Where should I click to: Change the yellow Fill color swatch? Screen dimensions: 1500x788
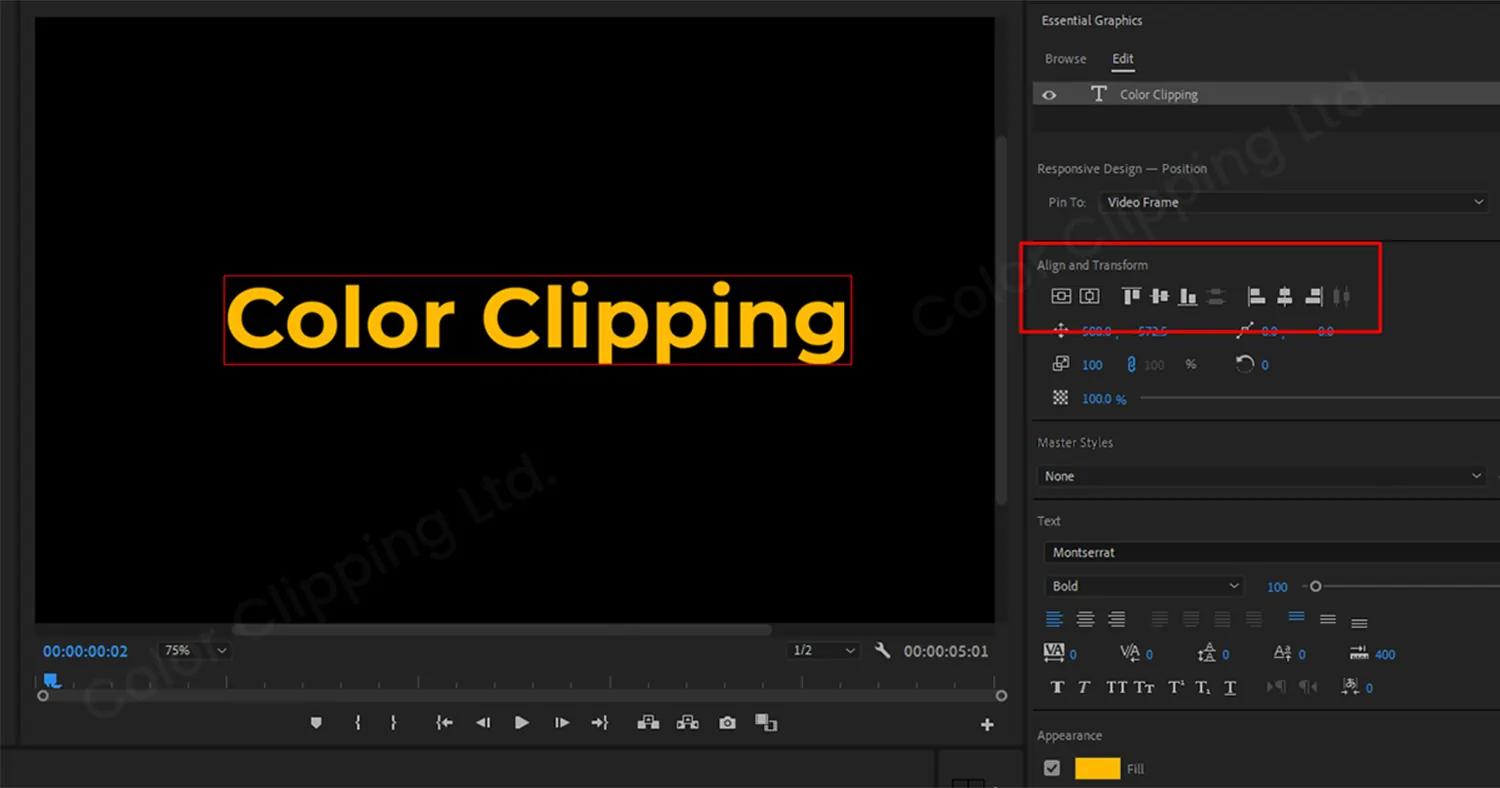[1098, 768]
